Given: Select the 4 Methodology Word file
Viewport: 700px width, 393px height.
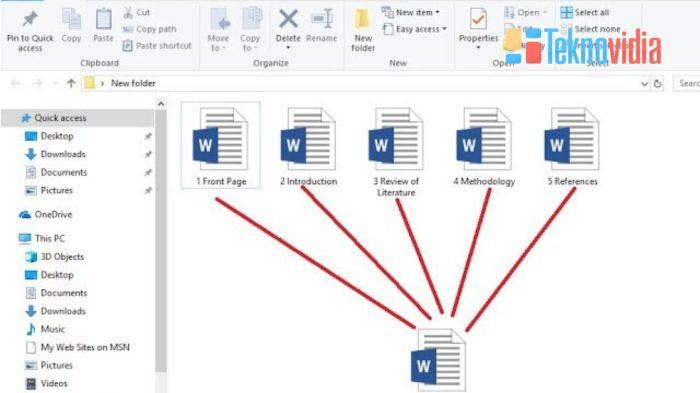Looking at the screenshot, I should 484,146.
